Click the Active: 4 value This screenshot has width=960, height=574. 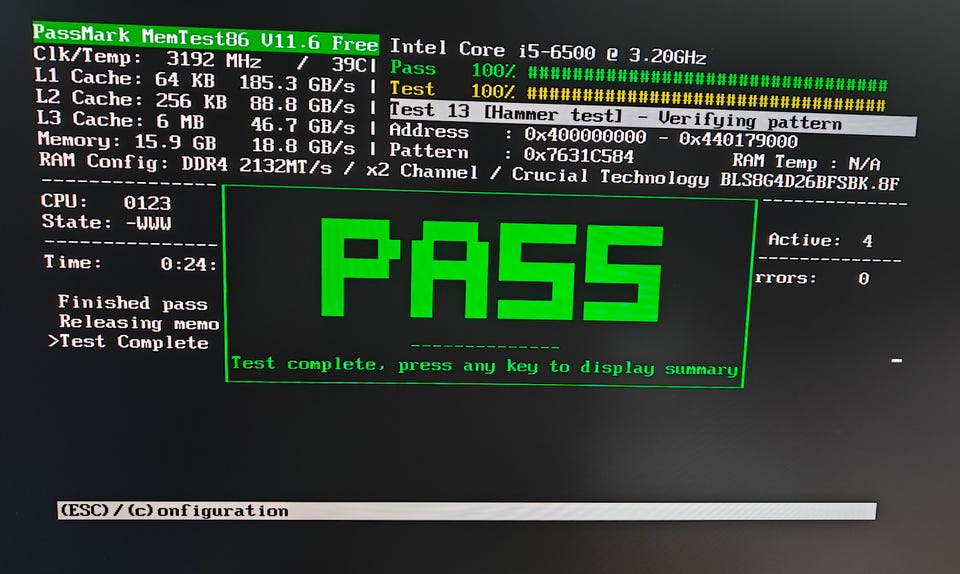pos(868,240)
